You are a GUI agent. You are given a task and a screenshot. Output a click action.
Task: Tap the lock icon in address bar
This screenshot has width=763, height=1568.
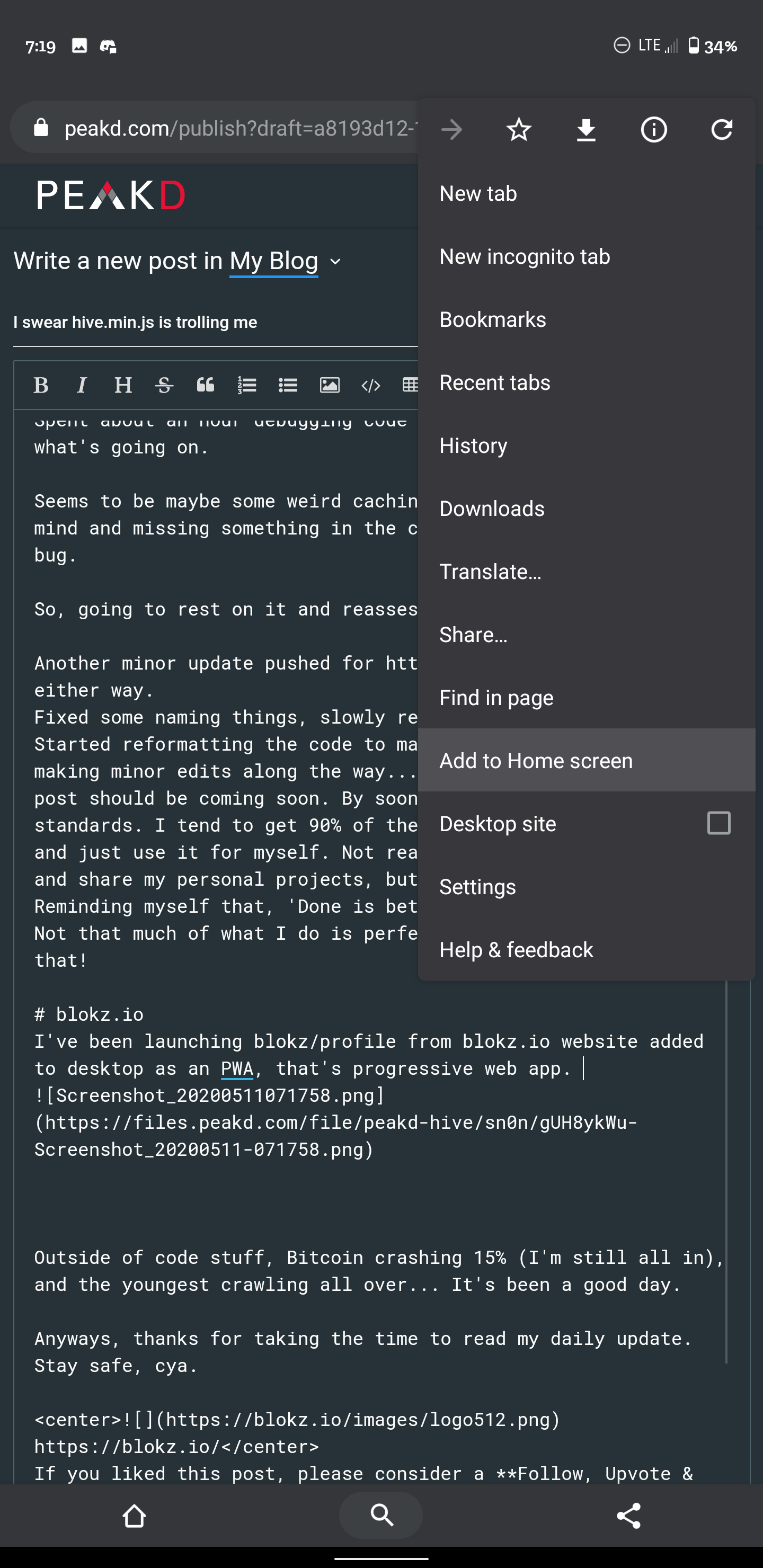pyautogui.click(x=41, y=128)
